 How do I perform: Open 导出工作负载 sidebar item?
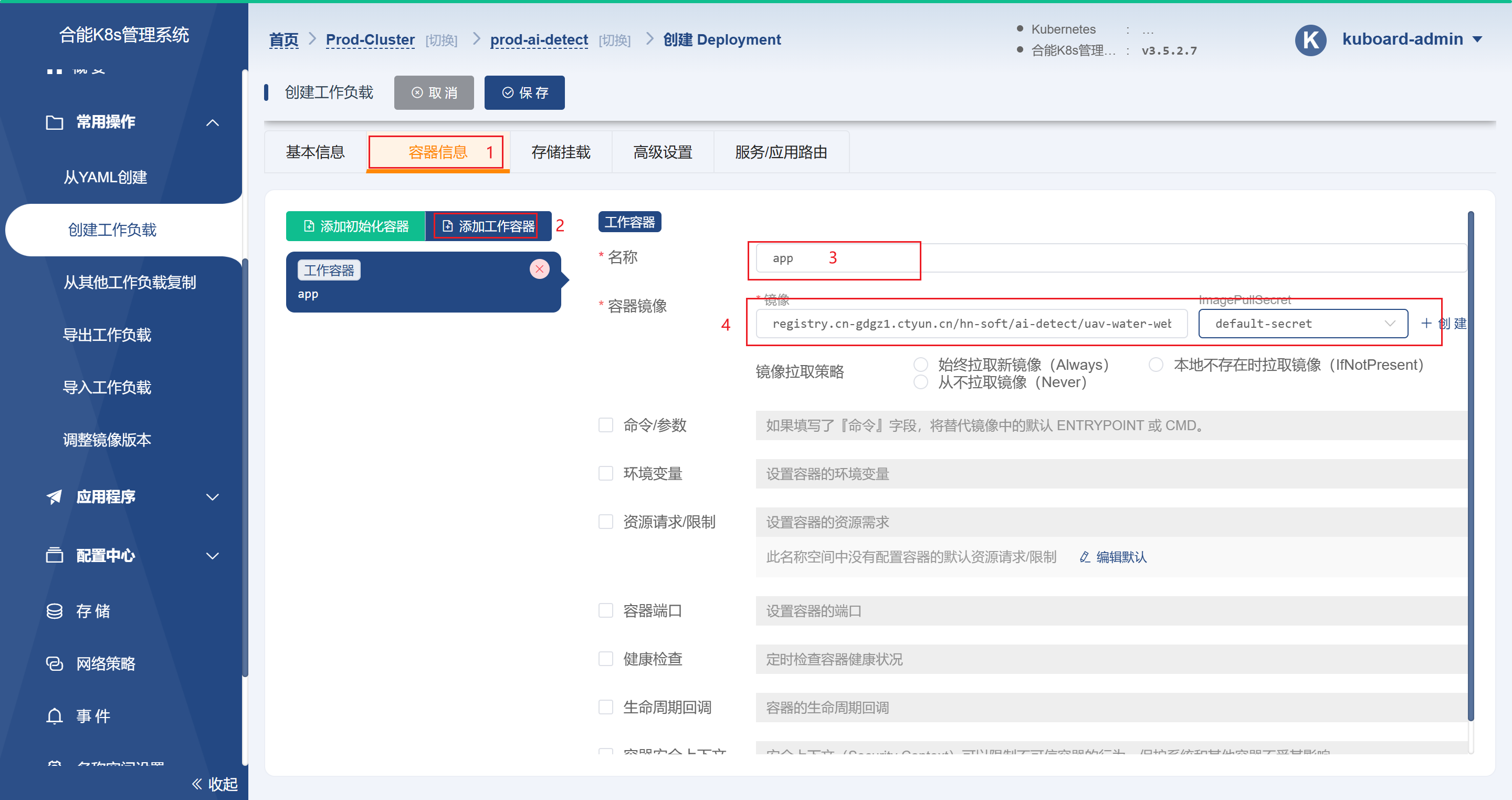(107, 335)
